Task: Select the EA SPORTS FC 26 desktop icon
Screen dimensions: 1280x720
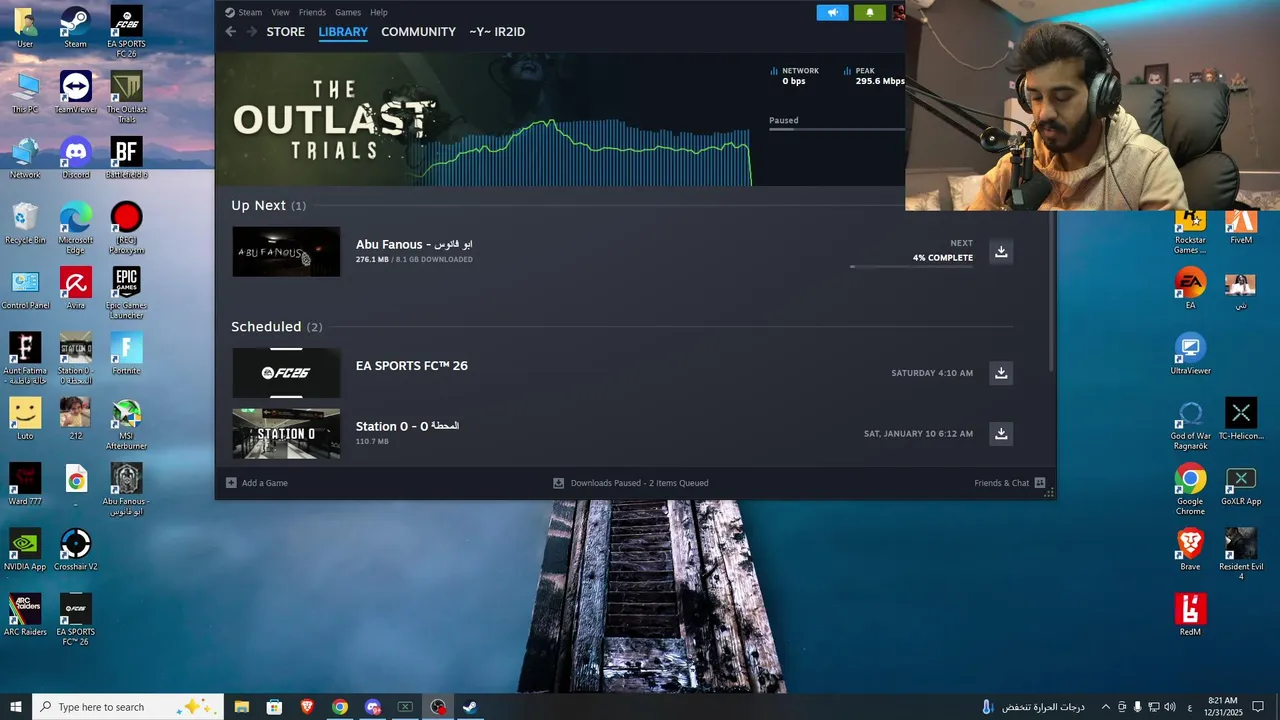Action: 126,32
